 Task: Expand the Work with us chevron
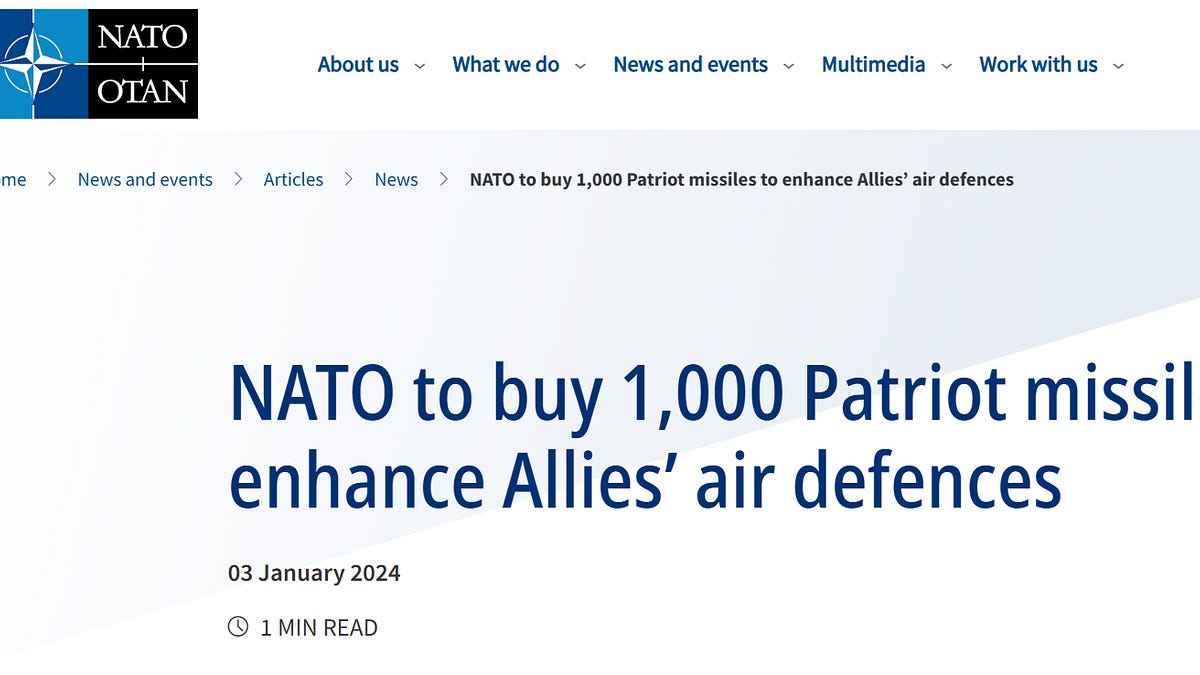point(1118,66)
